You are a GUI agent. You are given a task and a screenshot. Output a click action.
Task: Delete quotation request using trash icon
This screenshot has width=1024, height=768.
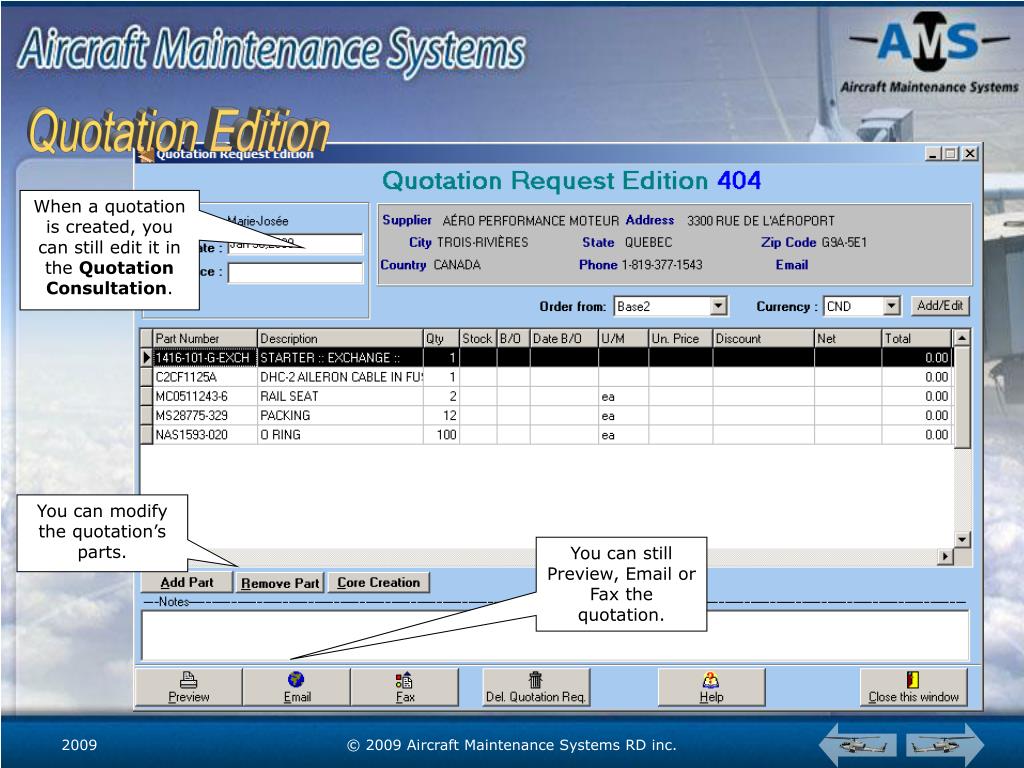[x=536, y=687]
